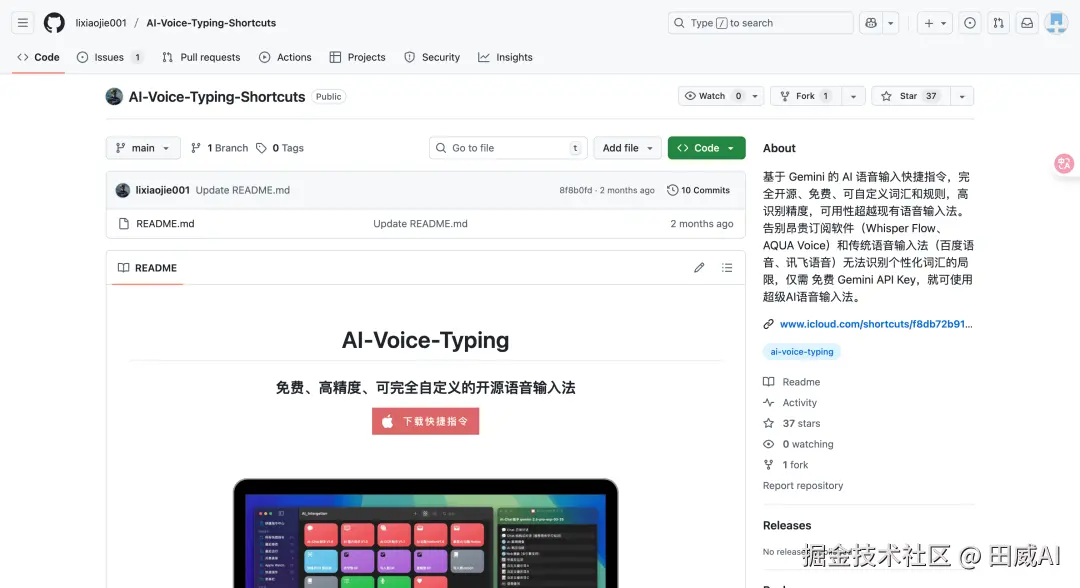Open the lixiaojie001 owner breadcrumb link

pyautogui.click(x=101, y=23)
